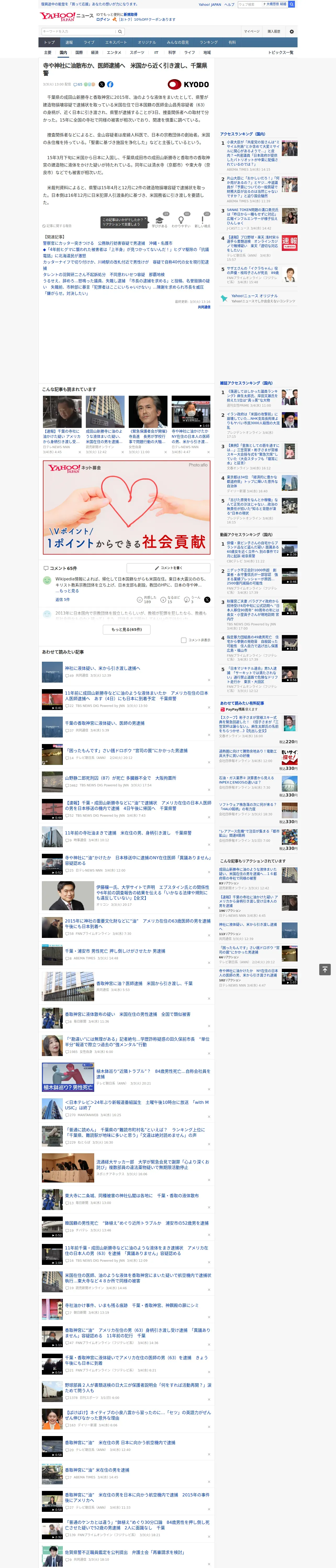Dismiss the 11年前の寺社油まきで逮捕 row
The width and height of the screenshot is (336, 1568).
pyautogui.click(x=209, y=844)
